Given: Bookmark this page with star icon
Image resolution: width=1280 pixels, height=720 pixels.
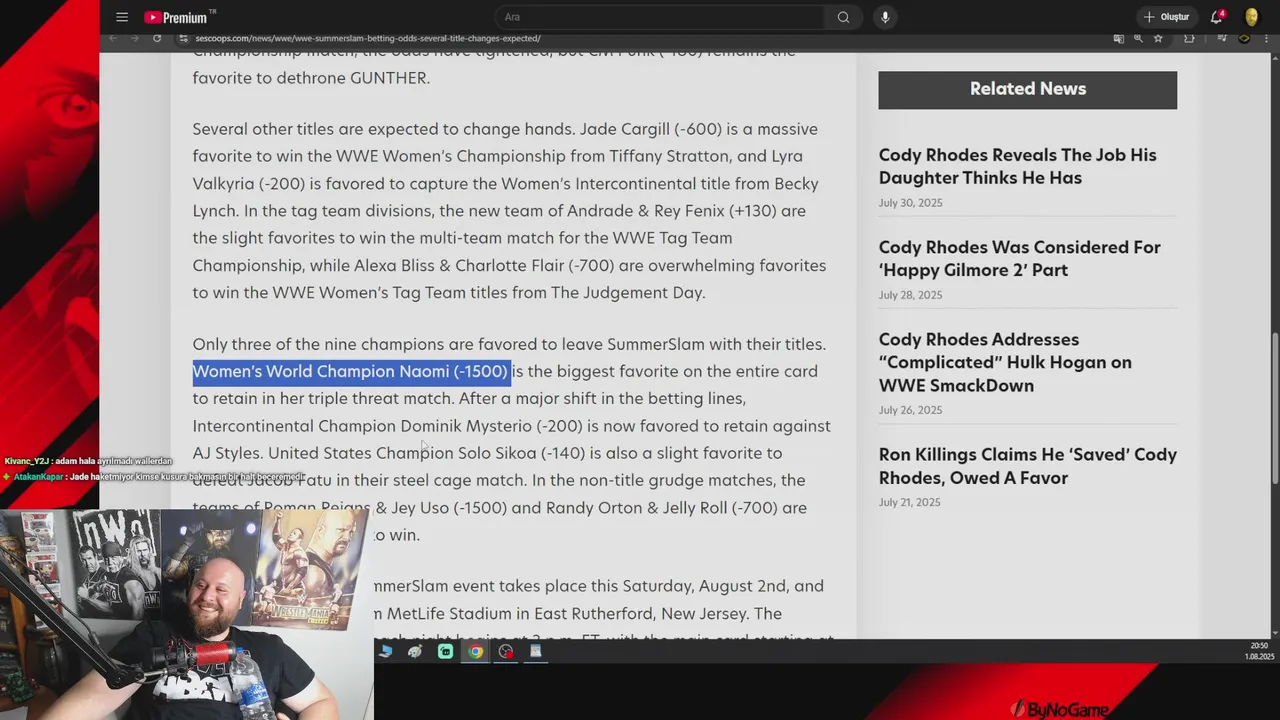Looking at the screenshot, I should tap(1158, 38).
